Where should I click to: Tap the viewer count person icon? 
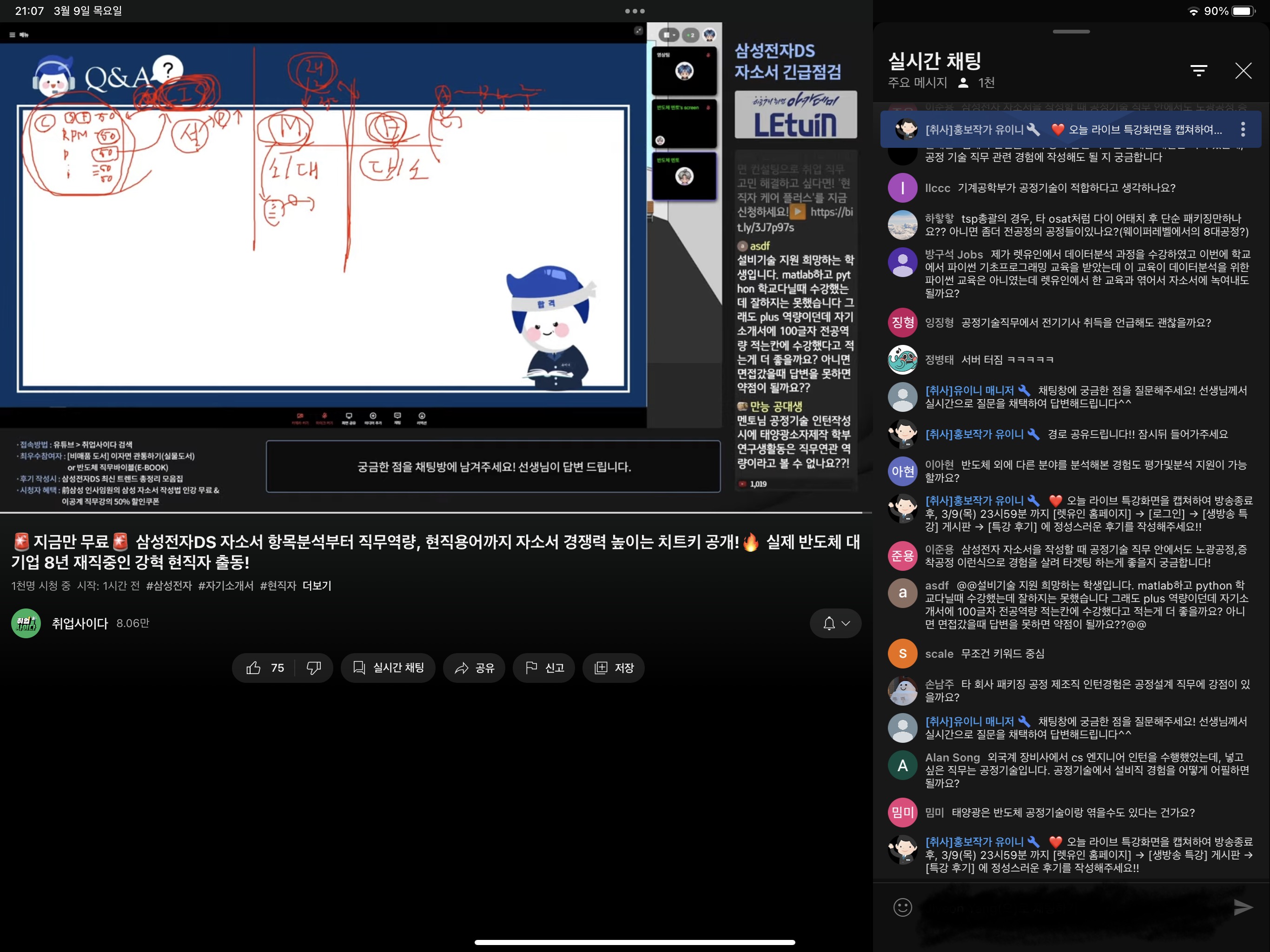(964, 83)
